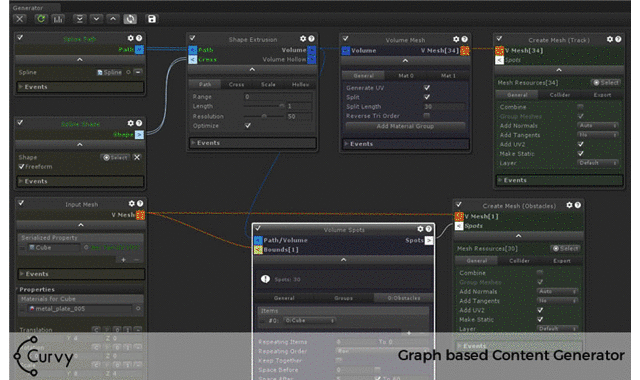The width and height of the screenshot is (640, 380).
Task: Open Create Mesh (Track) settings gear
Action: click(609, 39)
